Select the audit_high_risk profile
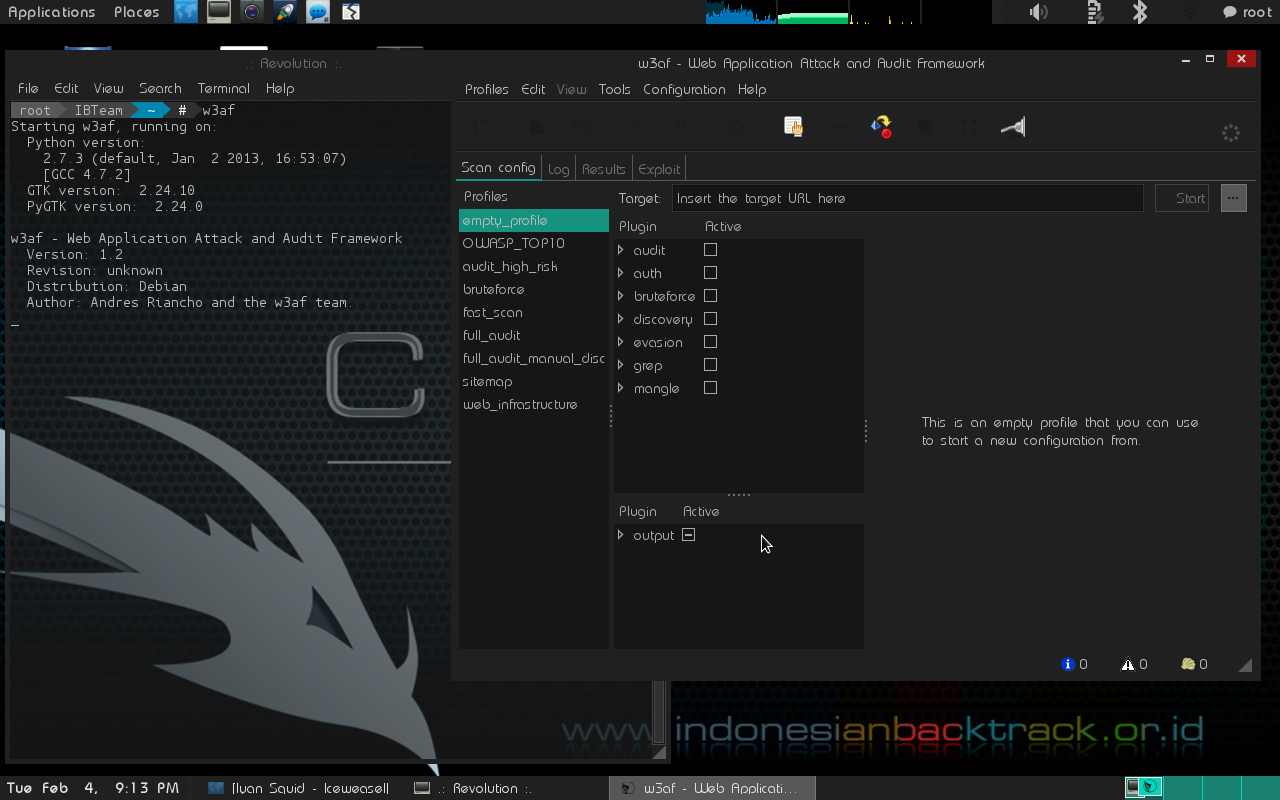The height and width of the screenshot is (800, 1280). pyautogui.click(x=533, y=266)
